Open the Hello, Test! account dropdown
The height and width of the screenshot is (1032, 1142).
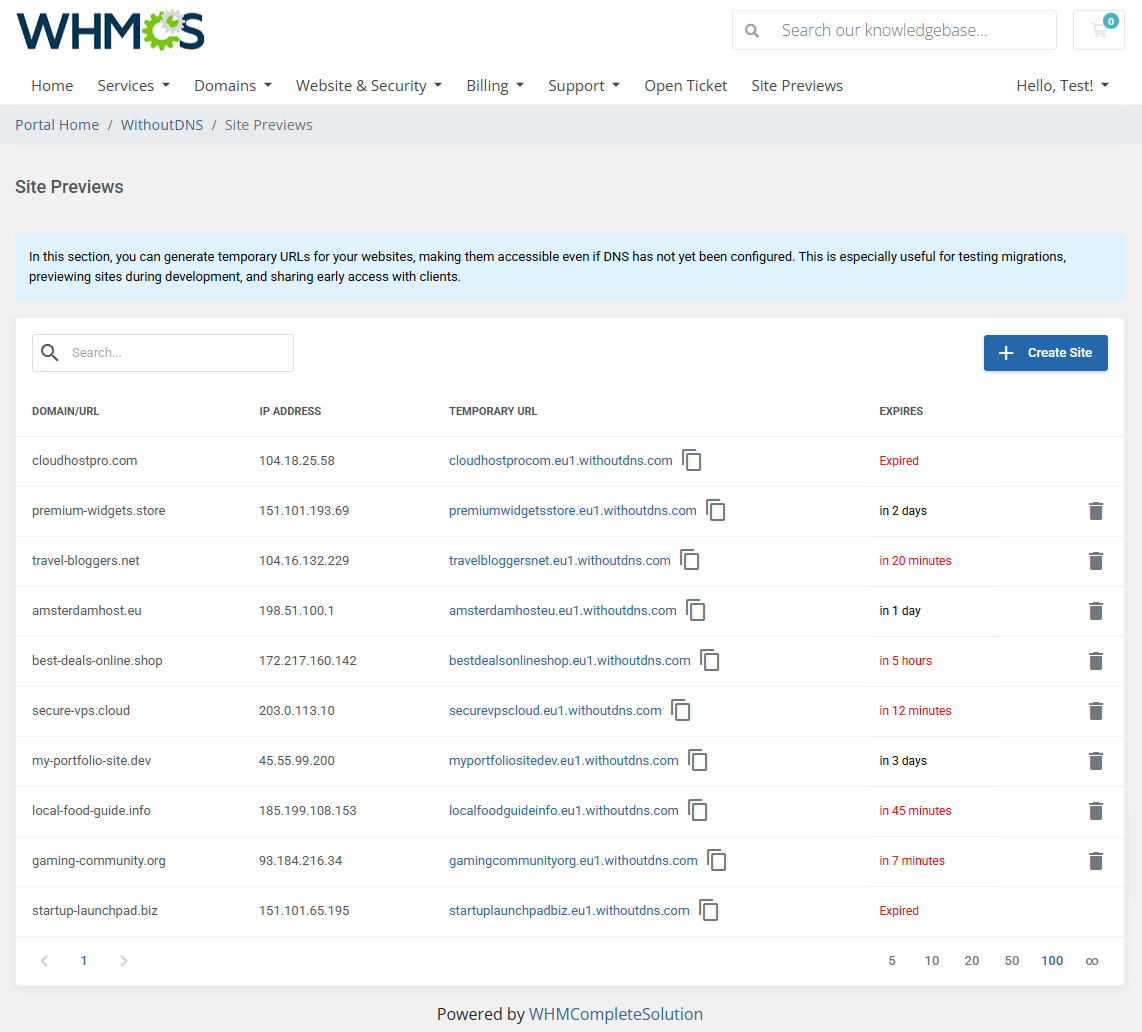click(x=1062, y=85)
